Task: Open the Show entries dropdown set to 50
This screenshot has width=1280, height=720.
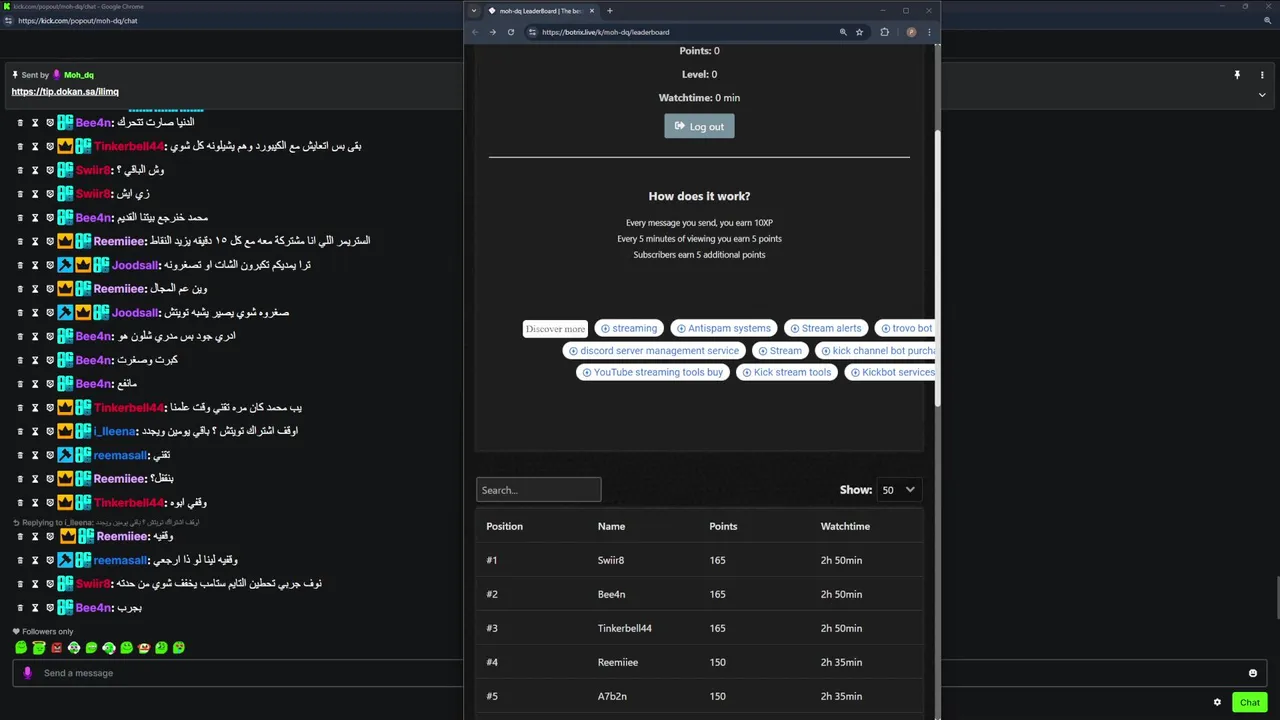Action: [x=898, y=490]
